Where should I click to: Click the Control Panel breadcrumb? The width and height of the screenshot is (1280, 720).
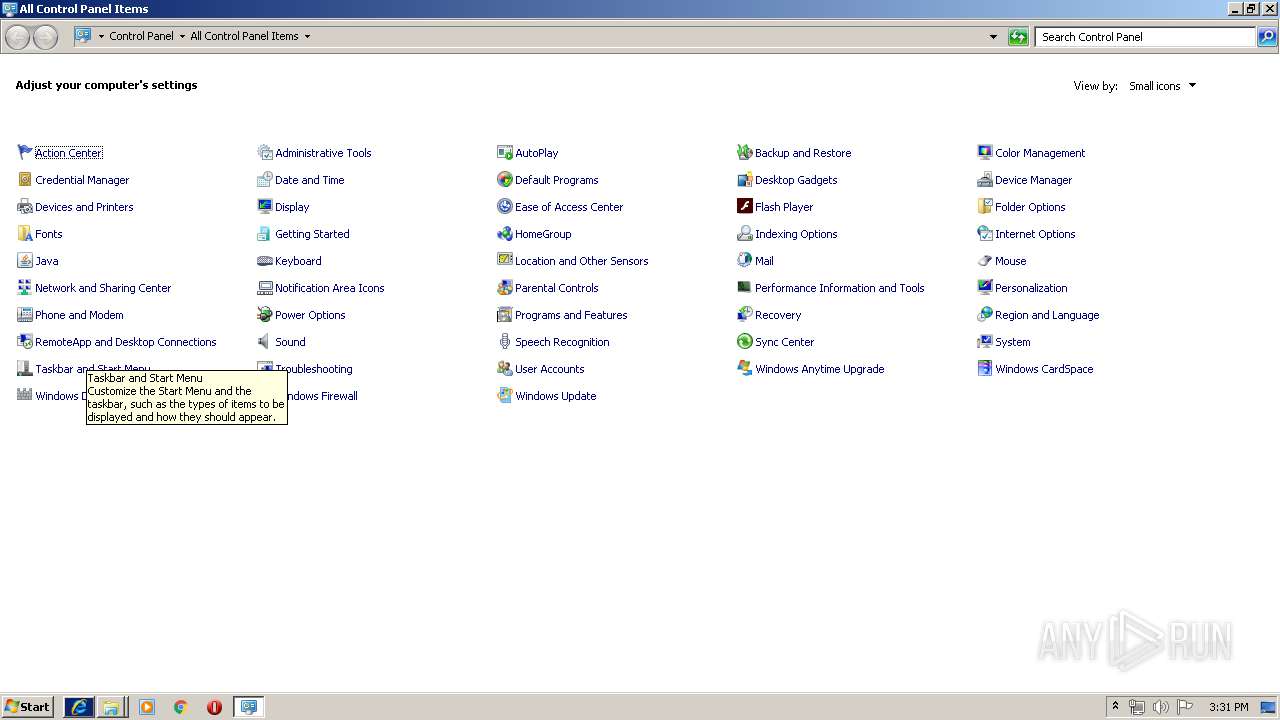tap(141, 36)
